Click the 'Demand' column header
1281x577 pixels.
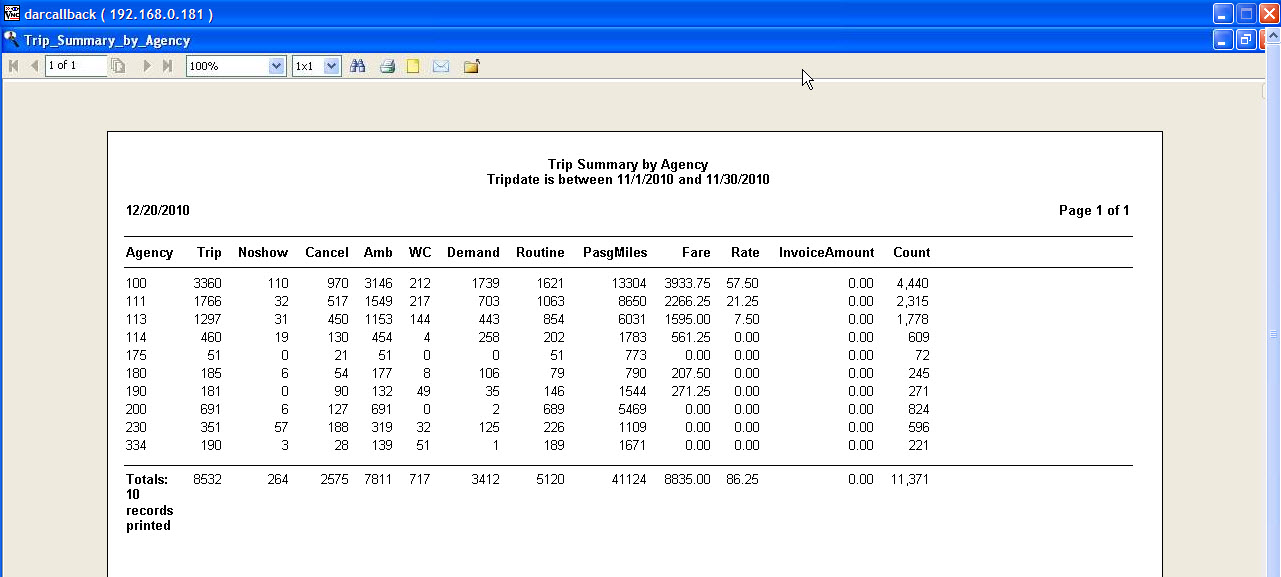(473, 253)
